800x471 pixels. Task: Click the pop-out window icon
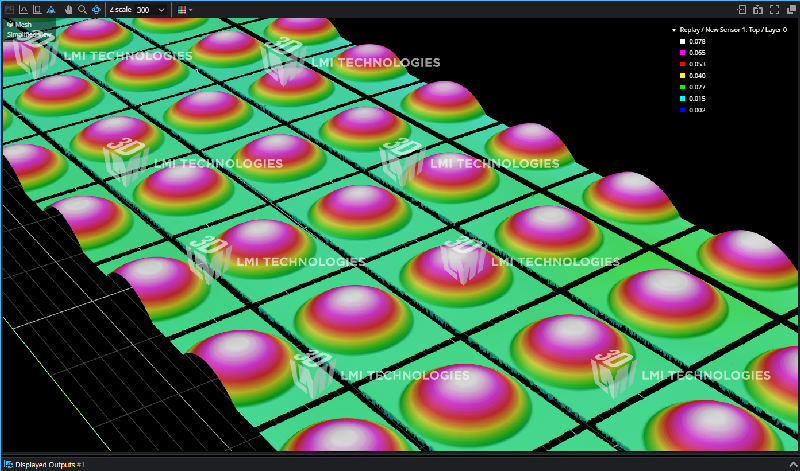[x=791, y=10]
